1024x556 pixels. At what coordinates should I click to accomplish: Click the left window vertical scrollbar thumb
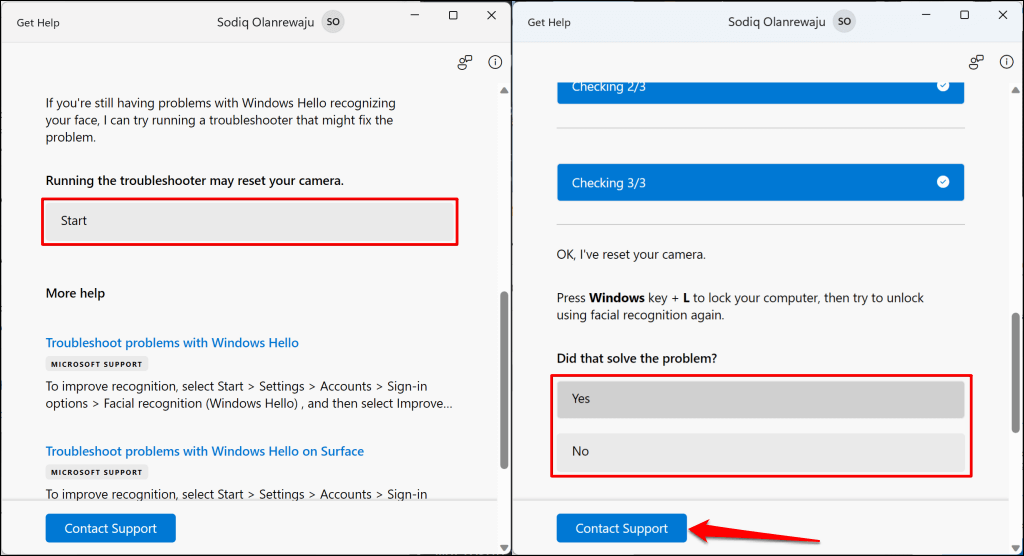click(x=503, y=380)
